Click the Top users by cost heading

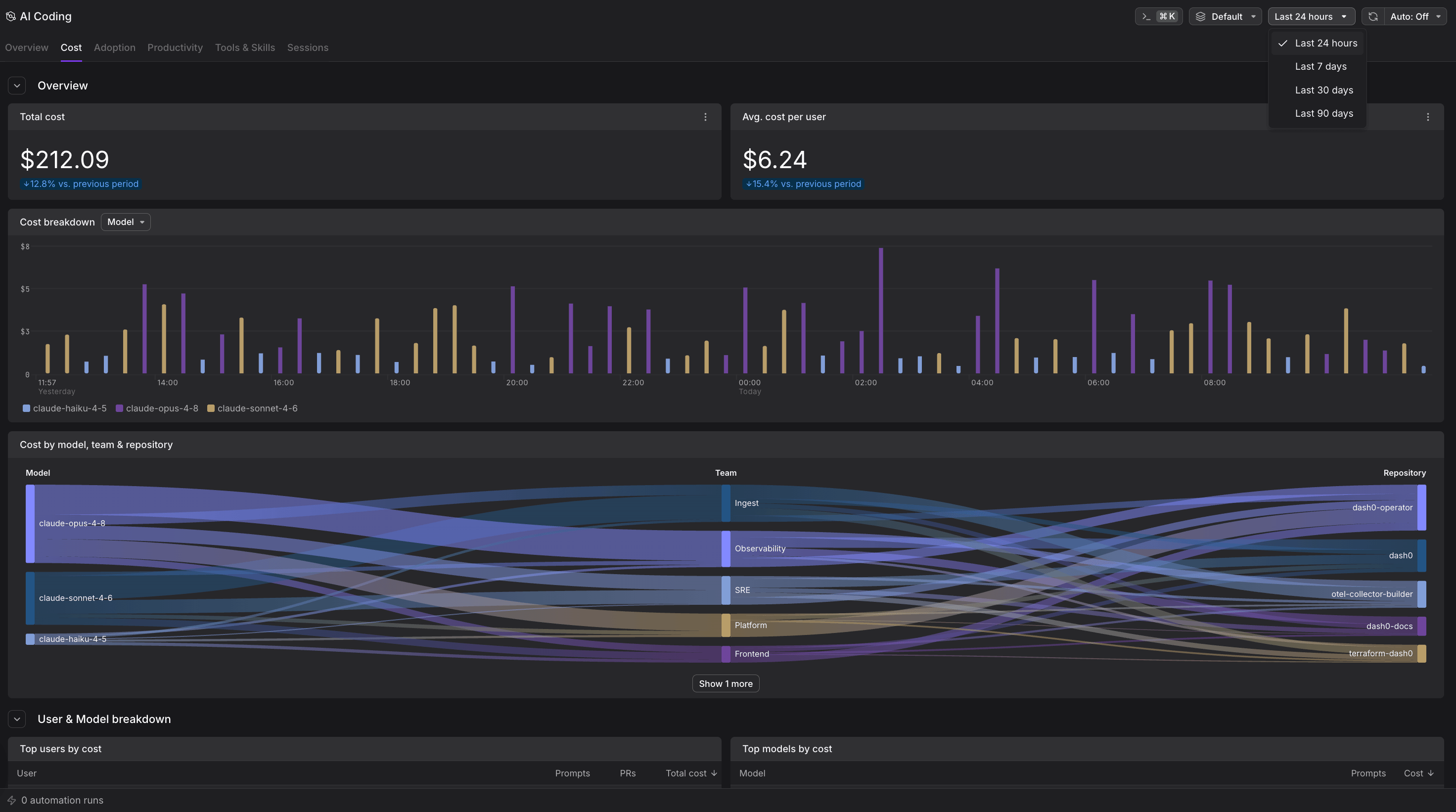coord(60,749)
